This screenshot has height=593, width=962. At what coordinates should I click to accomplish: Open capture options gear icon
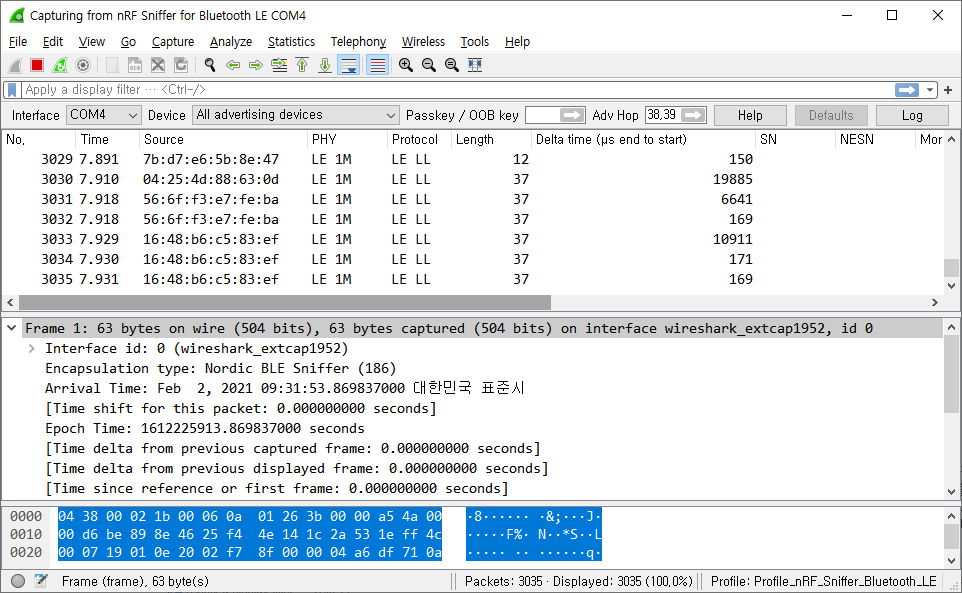[83, 65]
